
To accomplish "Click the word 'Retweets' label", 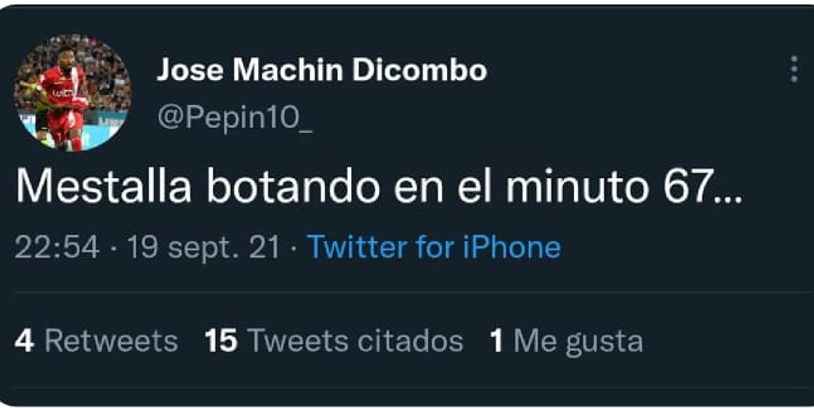I will [x=111, y=341].
